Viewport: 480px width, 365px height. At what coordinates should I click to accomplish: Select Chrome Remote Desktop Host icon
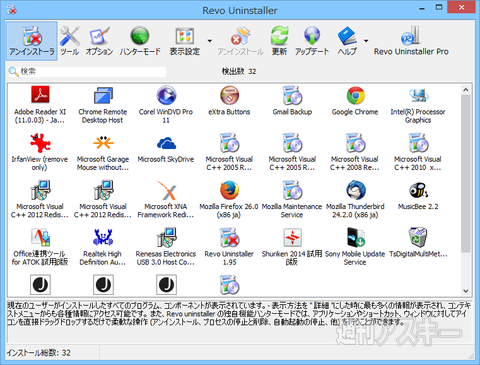coord(103,95)
